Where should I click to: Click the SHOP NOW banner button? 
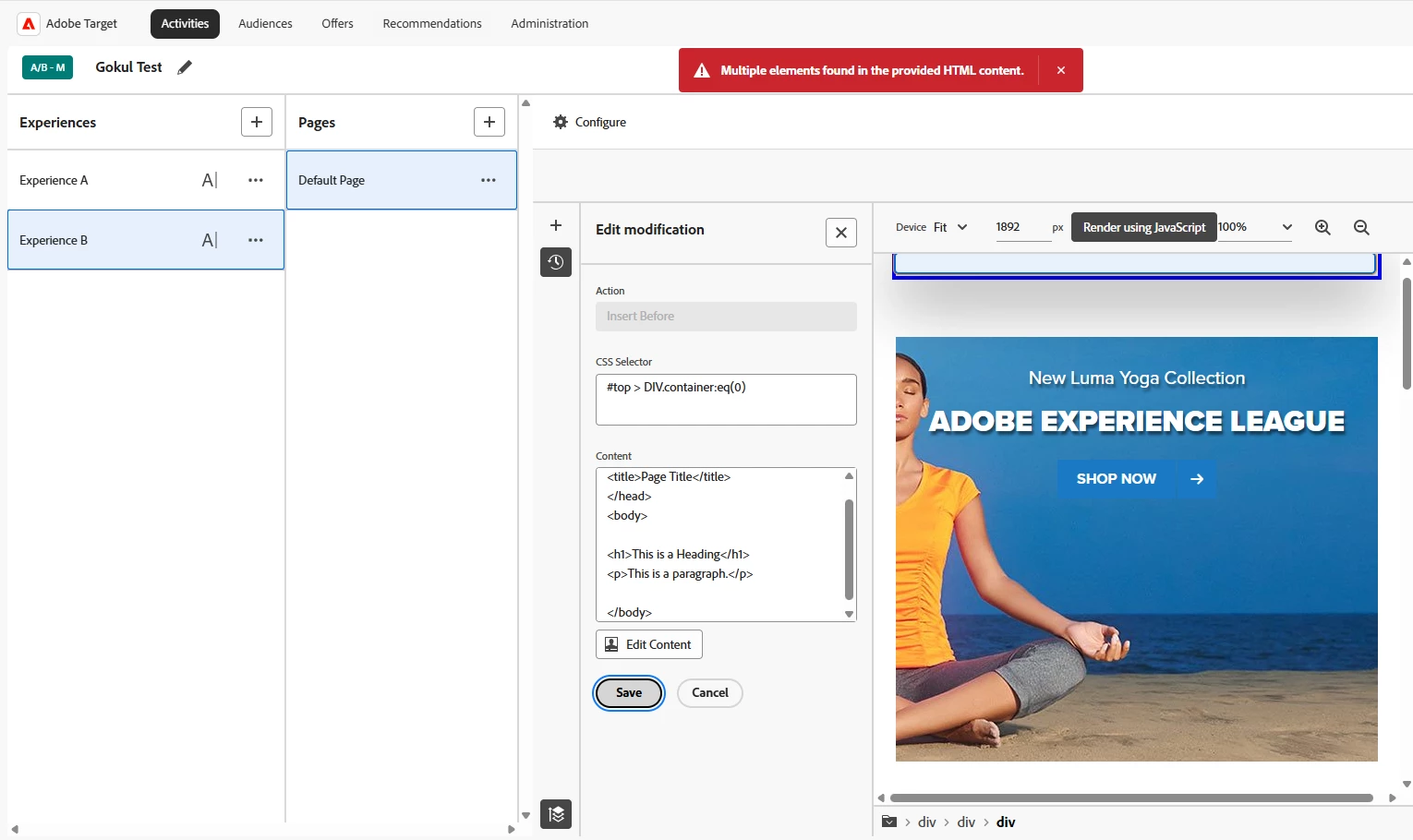pyautogui.click(x=1116, y=479)
